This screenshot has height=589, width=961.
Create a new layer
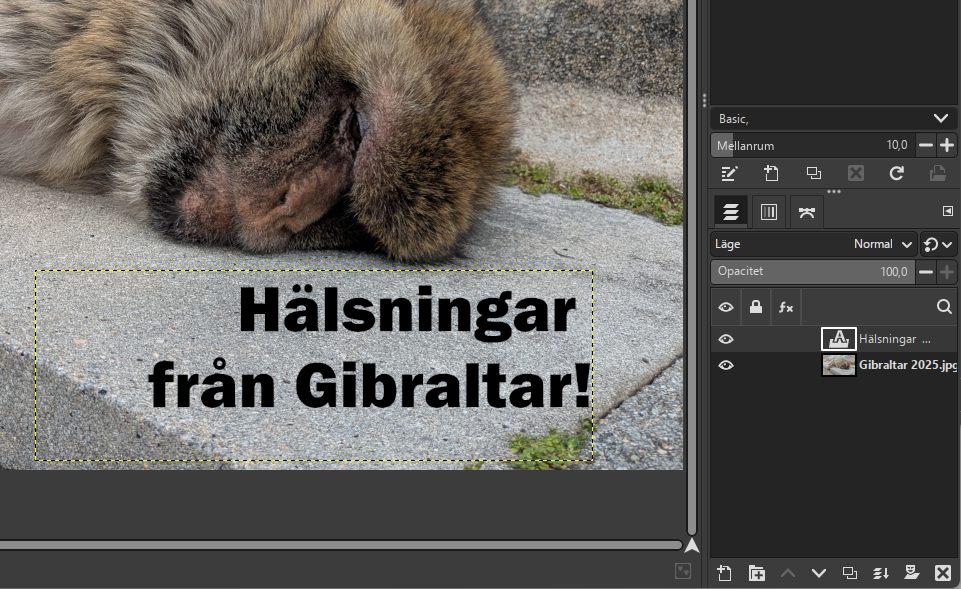tap(725, 573)
